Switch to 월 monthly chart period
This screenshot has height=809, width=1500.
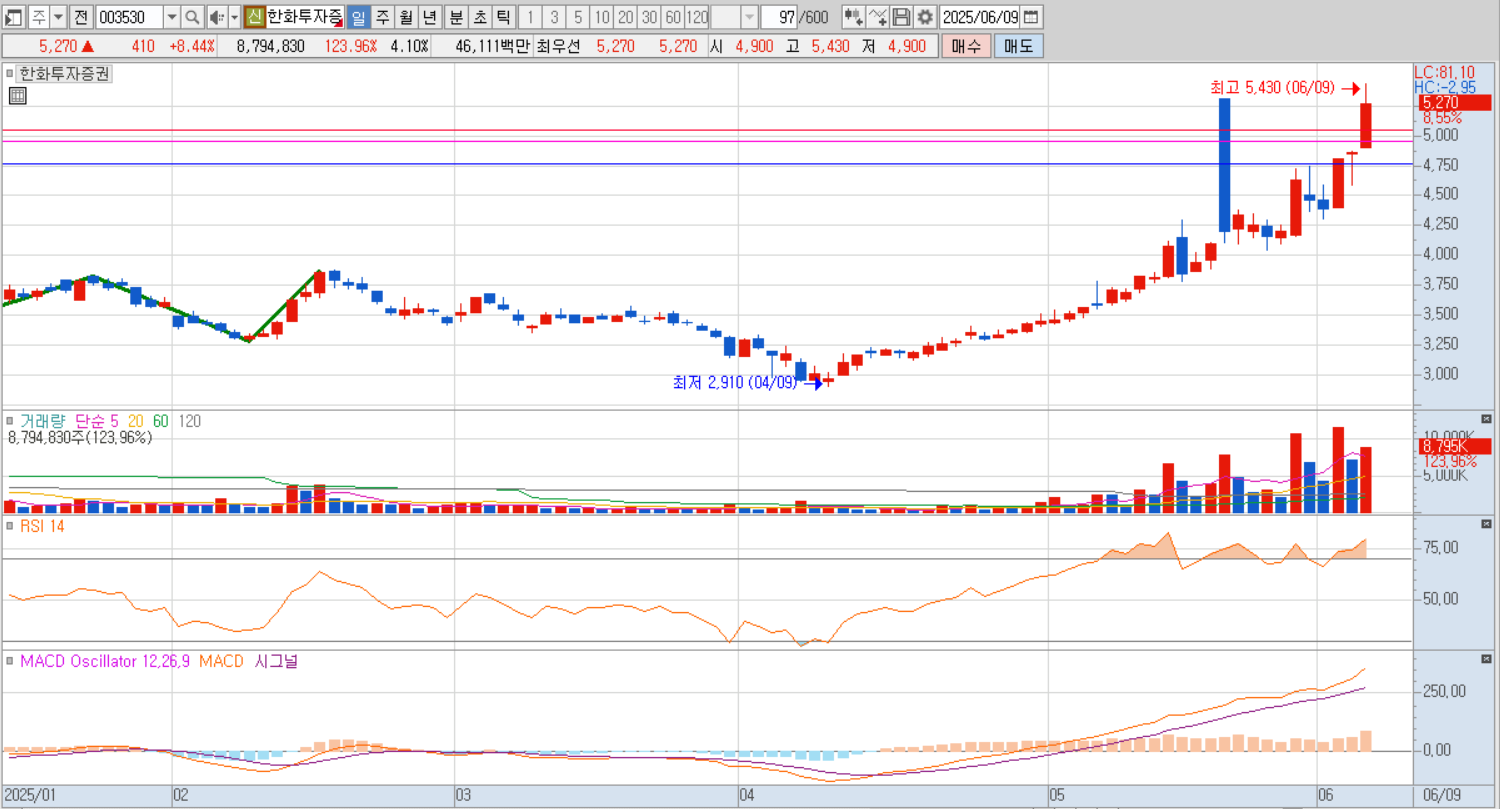405,17
